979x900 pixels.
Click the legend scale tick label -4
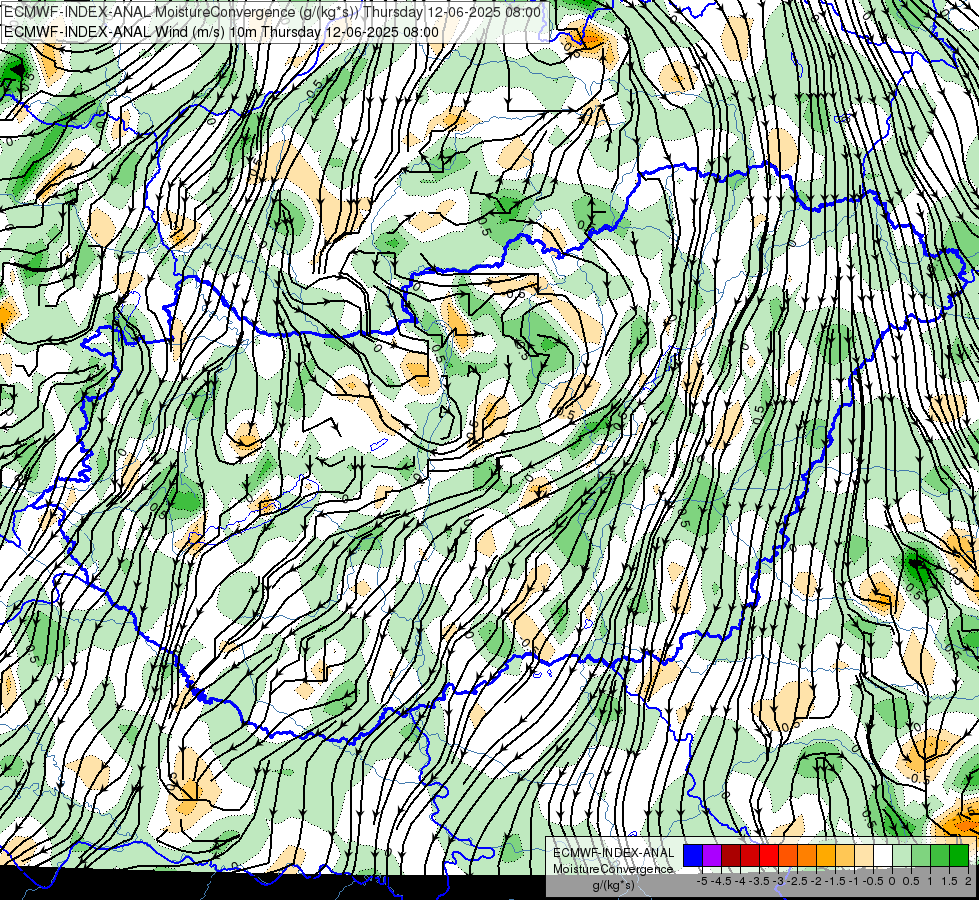pyautogui.click(x=740, y=881)
